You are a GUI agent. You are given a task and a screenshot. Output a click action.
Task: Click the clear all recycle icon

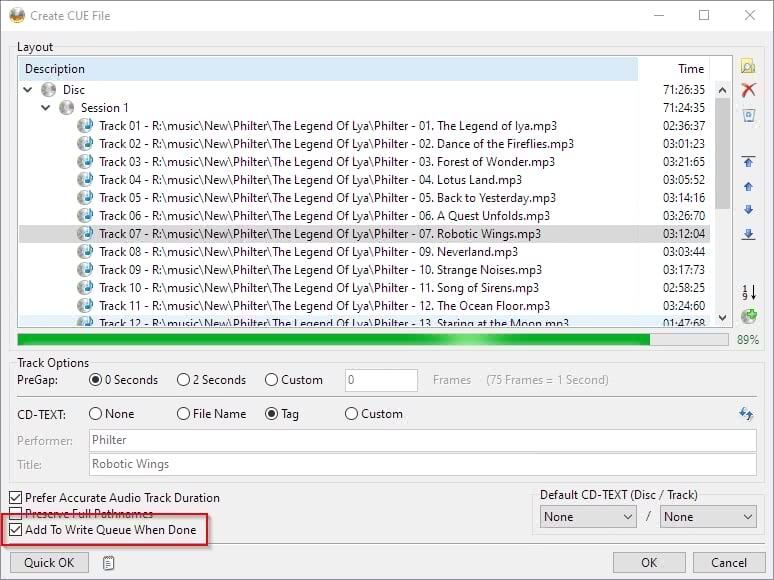click(748, 116)
